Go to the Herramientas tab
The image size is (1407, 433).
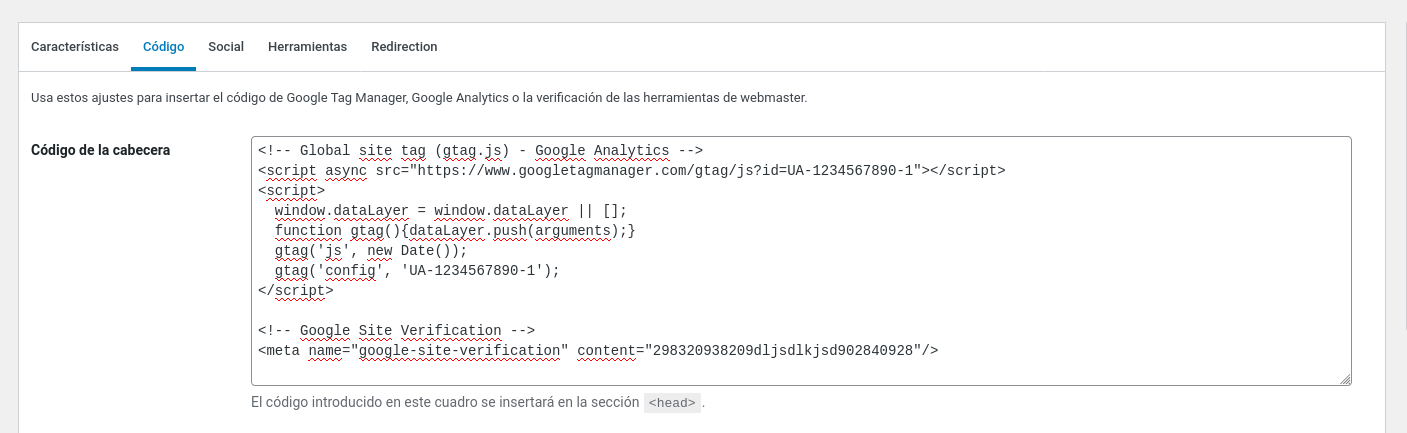pos(307,47)
